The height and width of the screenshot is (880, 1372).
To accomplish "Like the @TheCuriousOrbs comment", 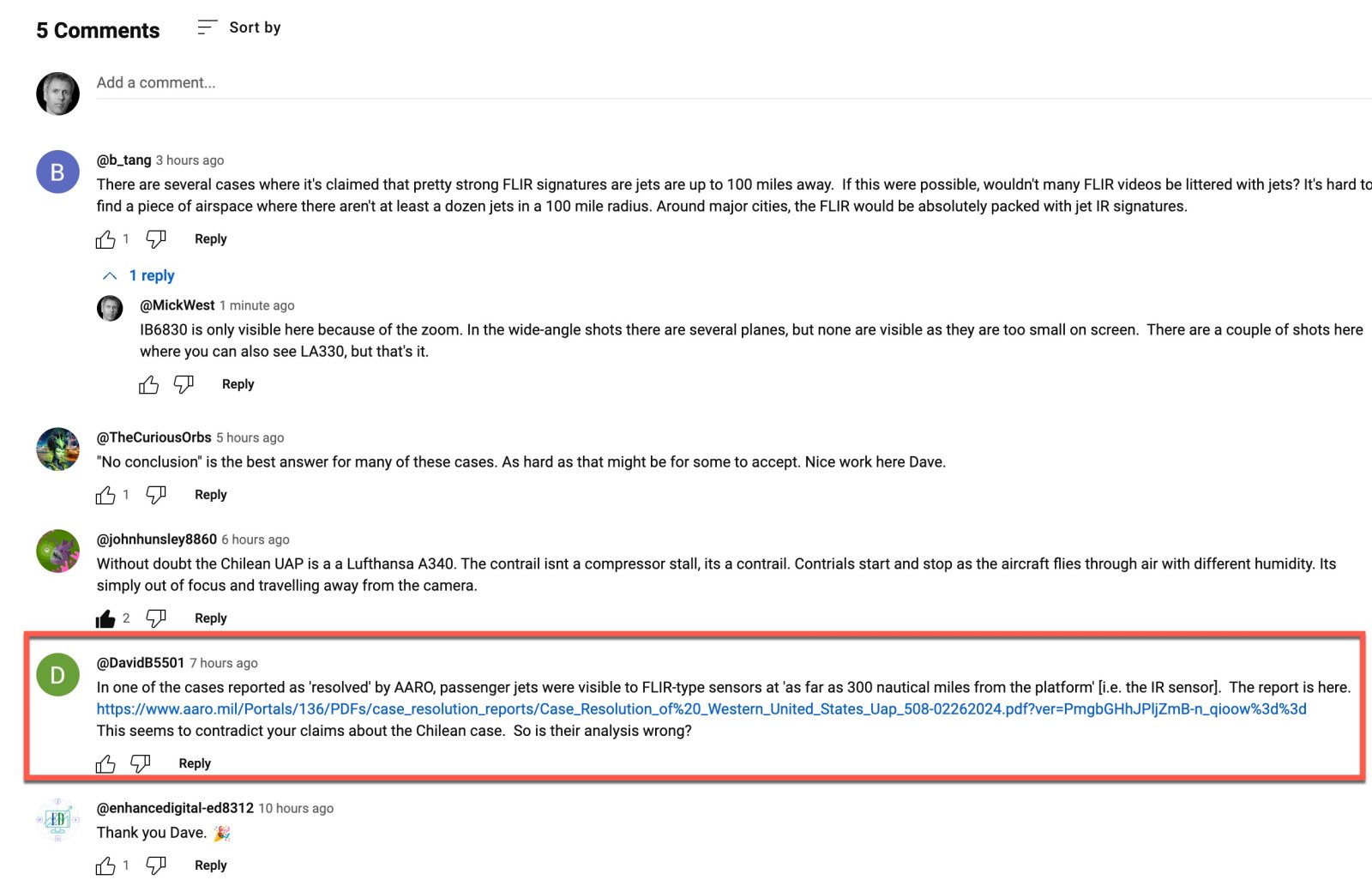I will tap(105, 495).
